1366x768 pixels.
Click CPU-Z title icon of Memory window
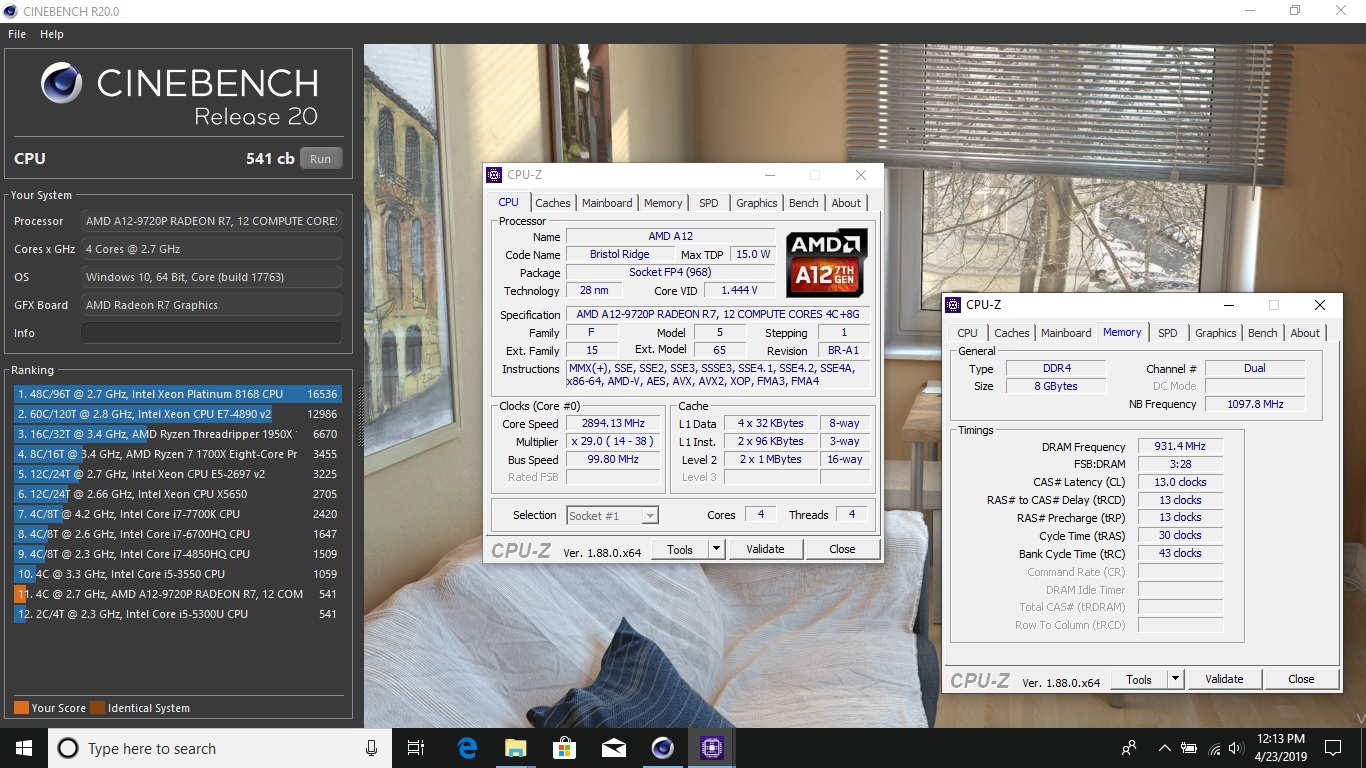(x=953, y=305)
